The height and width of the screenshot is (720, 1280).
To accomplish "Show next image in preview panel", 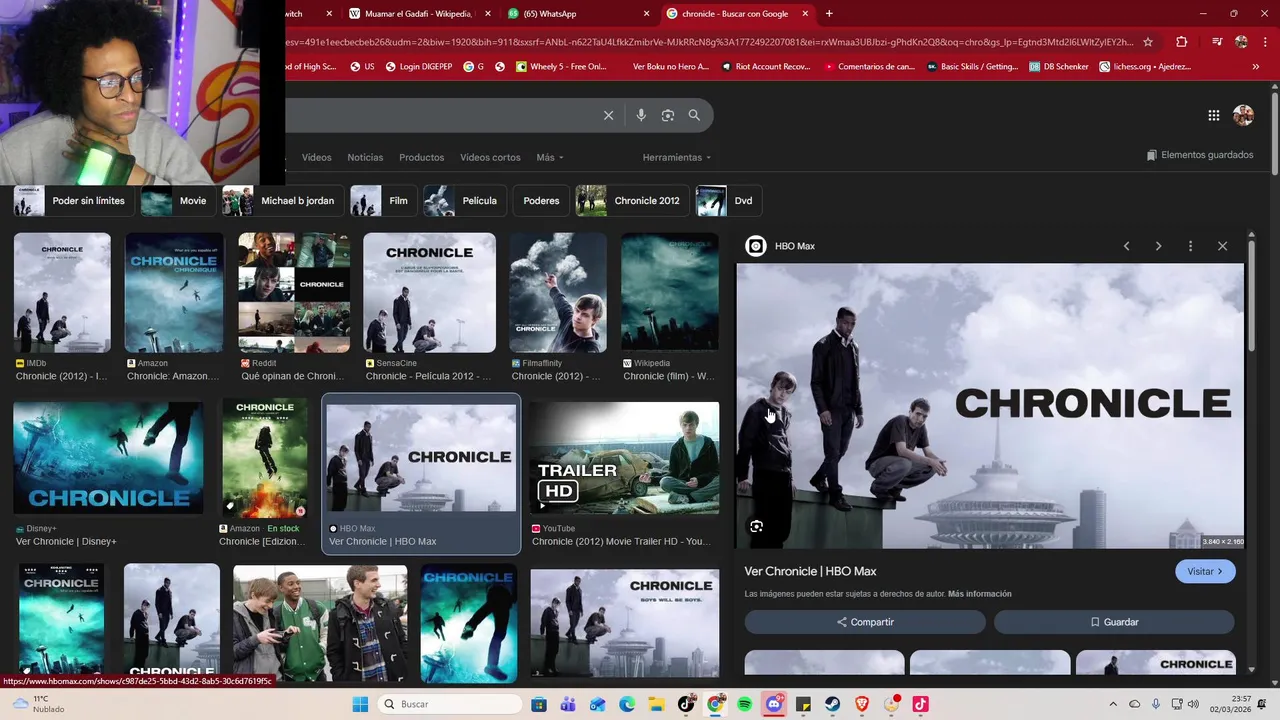I will tap(1158, 246).
